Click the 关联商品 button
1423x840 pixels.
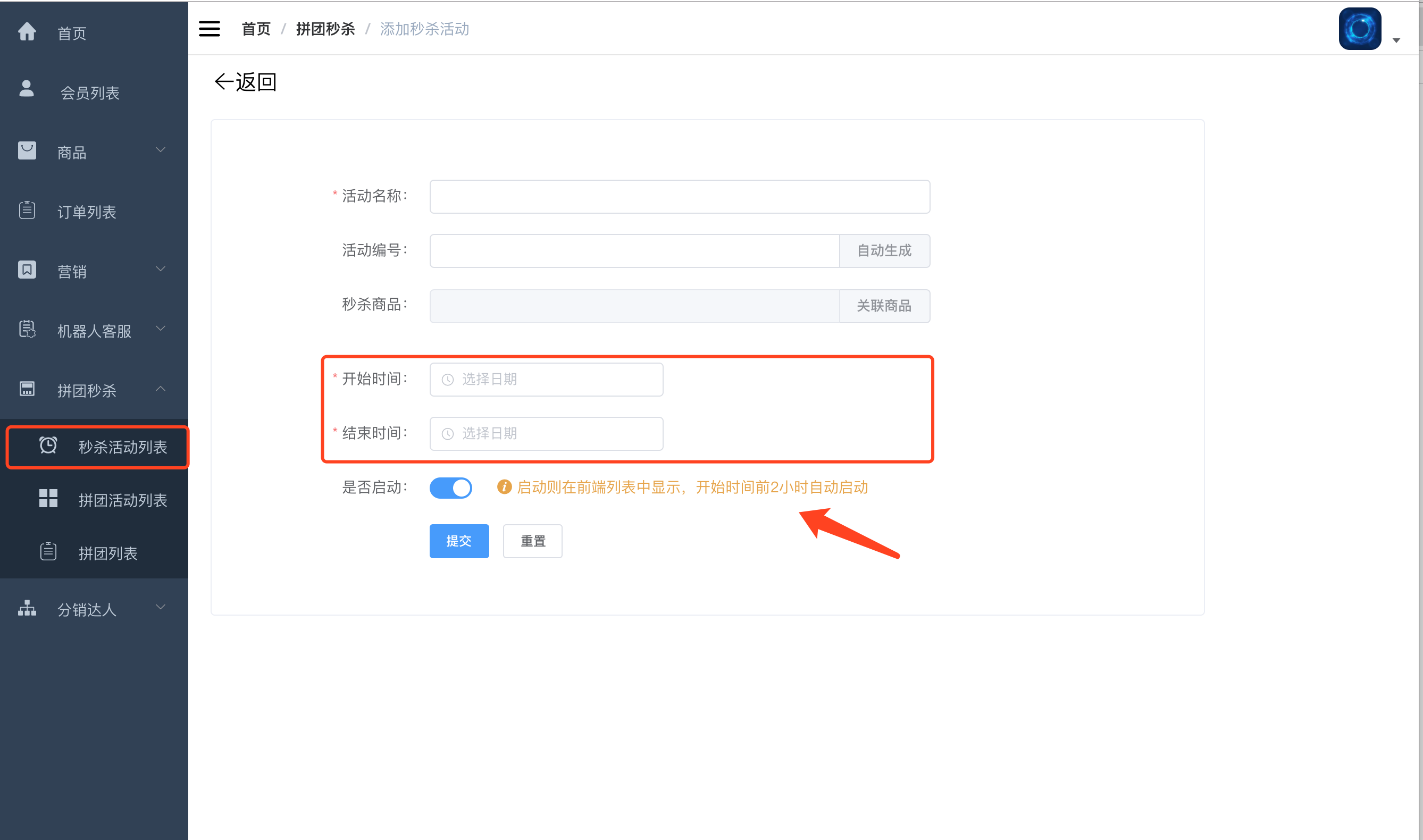[x=884, y=306]
